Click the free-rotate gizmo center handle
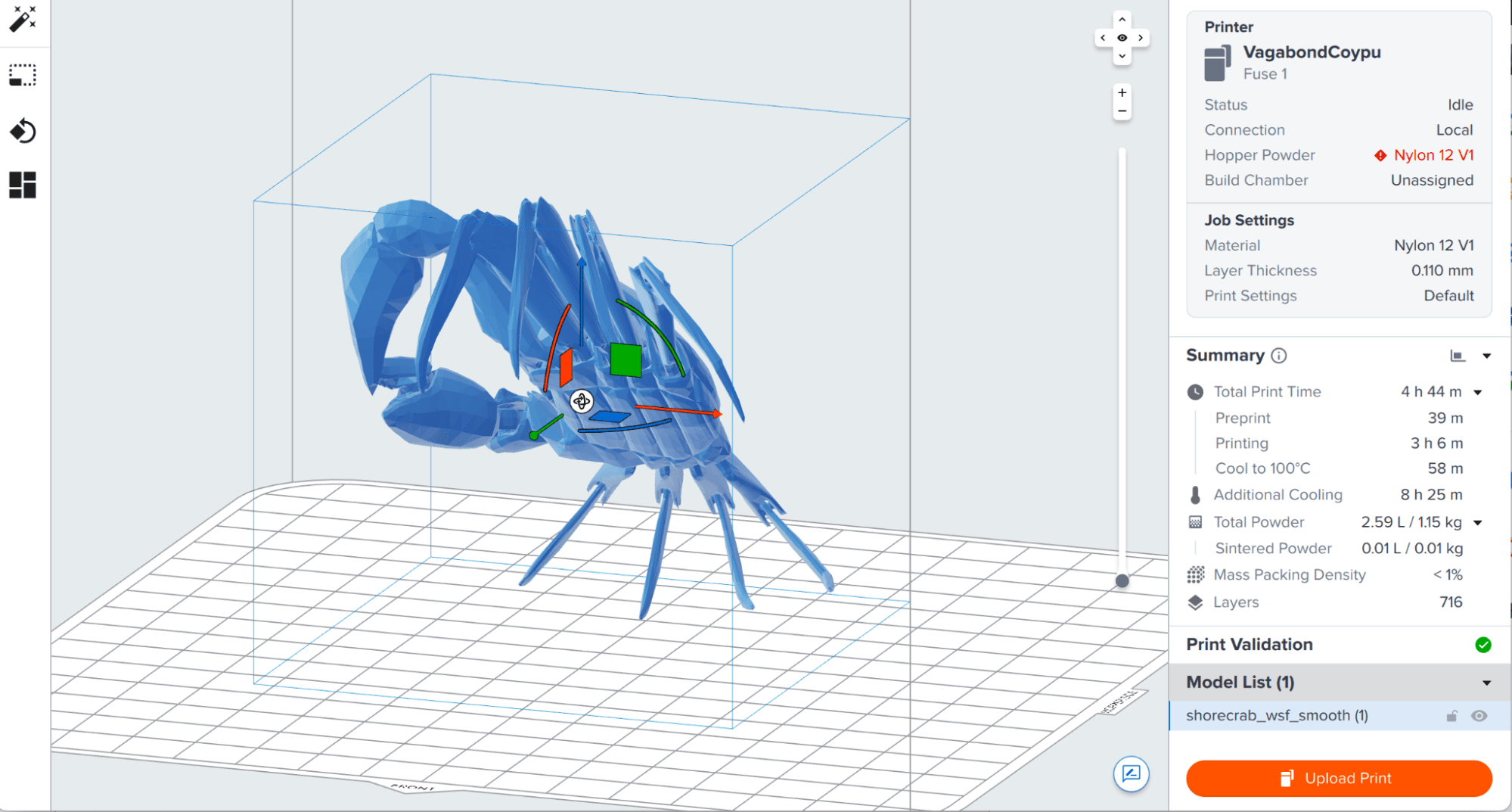This screenshot has height=812, width=1512. coord(581,401)
